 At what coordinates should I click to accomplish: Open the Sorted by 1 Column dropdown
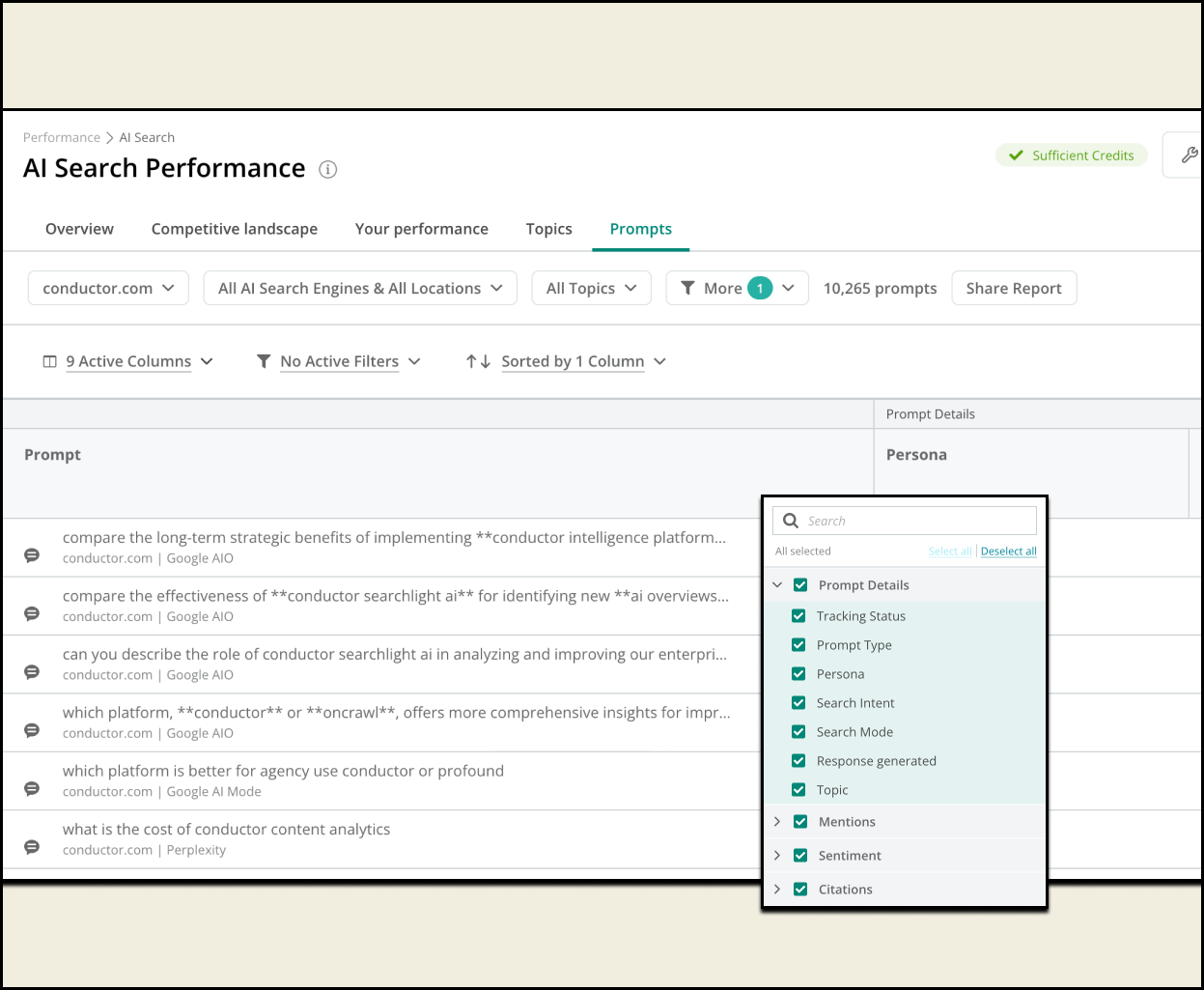click(x=566, y=361)
